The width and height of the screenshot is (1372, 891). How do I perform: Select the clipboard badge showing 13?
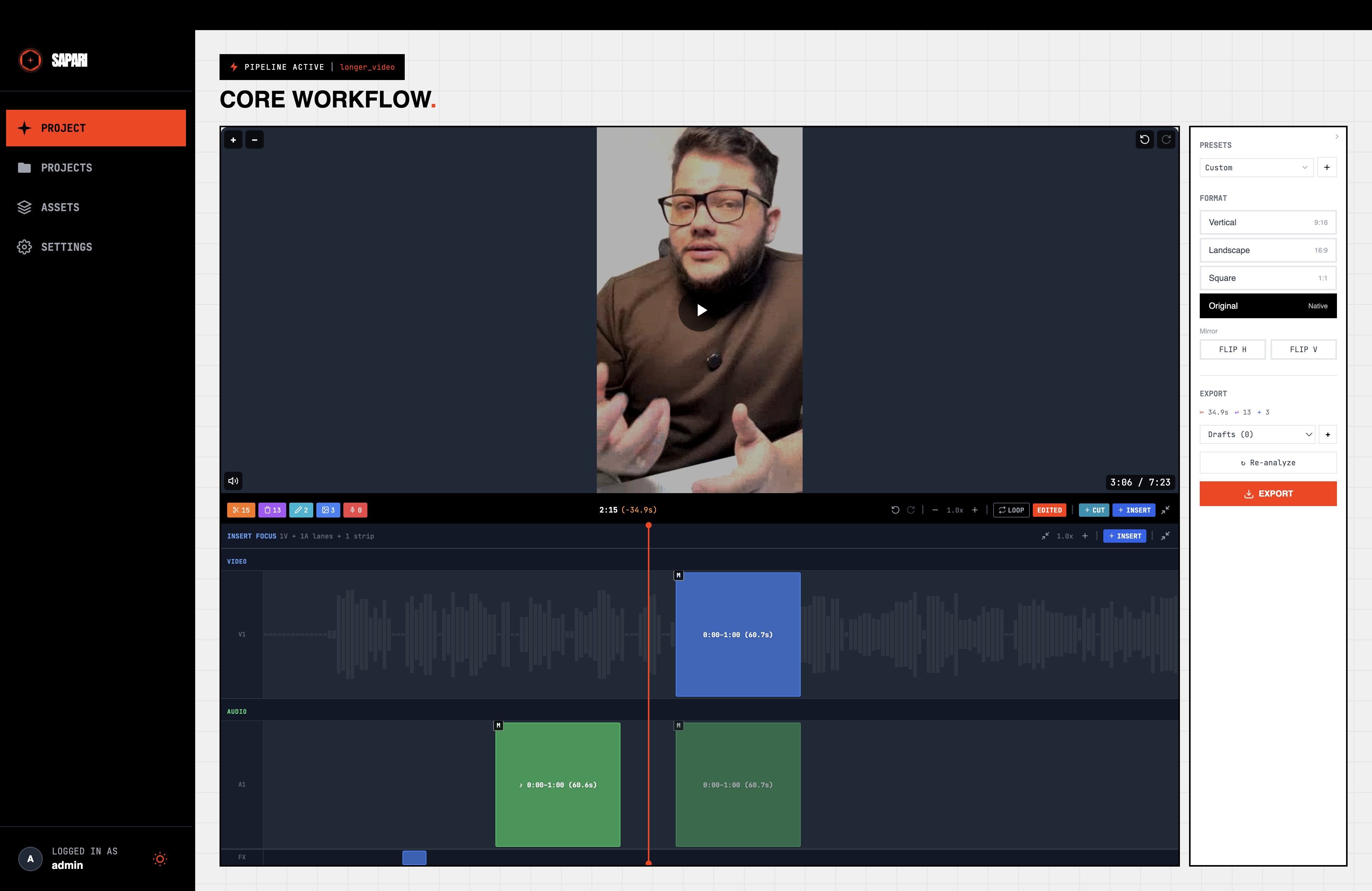272,510
